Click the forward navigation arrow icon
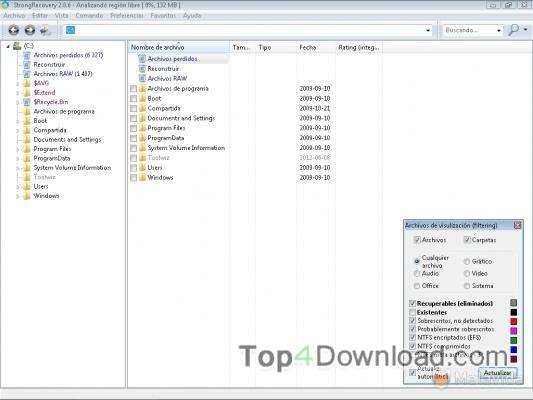This screenshot has height=400, width=533. click(30, 30)
